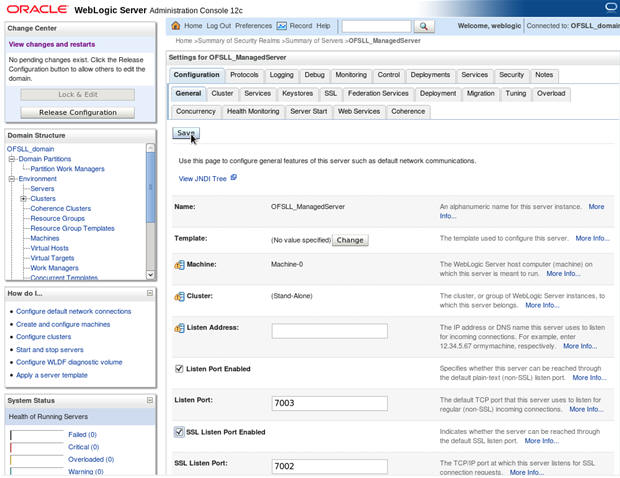Open the Logging tab
The image size is (620, 478).
pos(281,75)
